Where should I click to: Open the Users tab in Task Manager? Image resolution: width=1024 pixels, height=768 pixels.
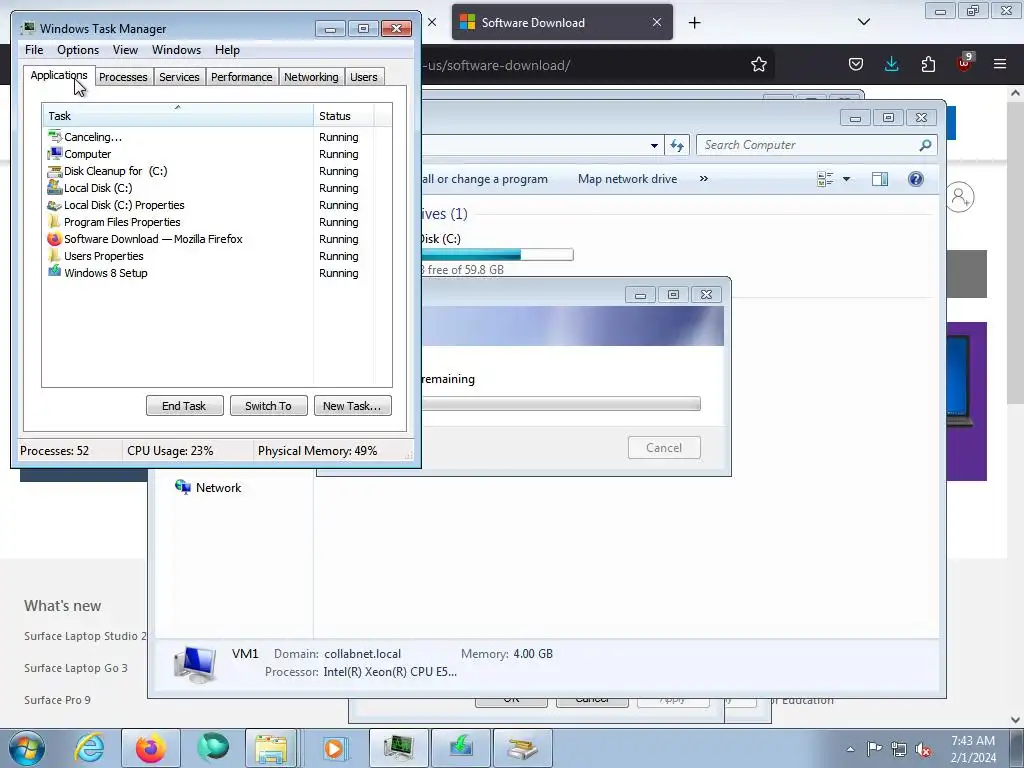pos(364,77)
